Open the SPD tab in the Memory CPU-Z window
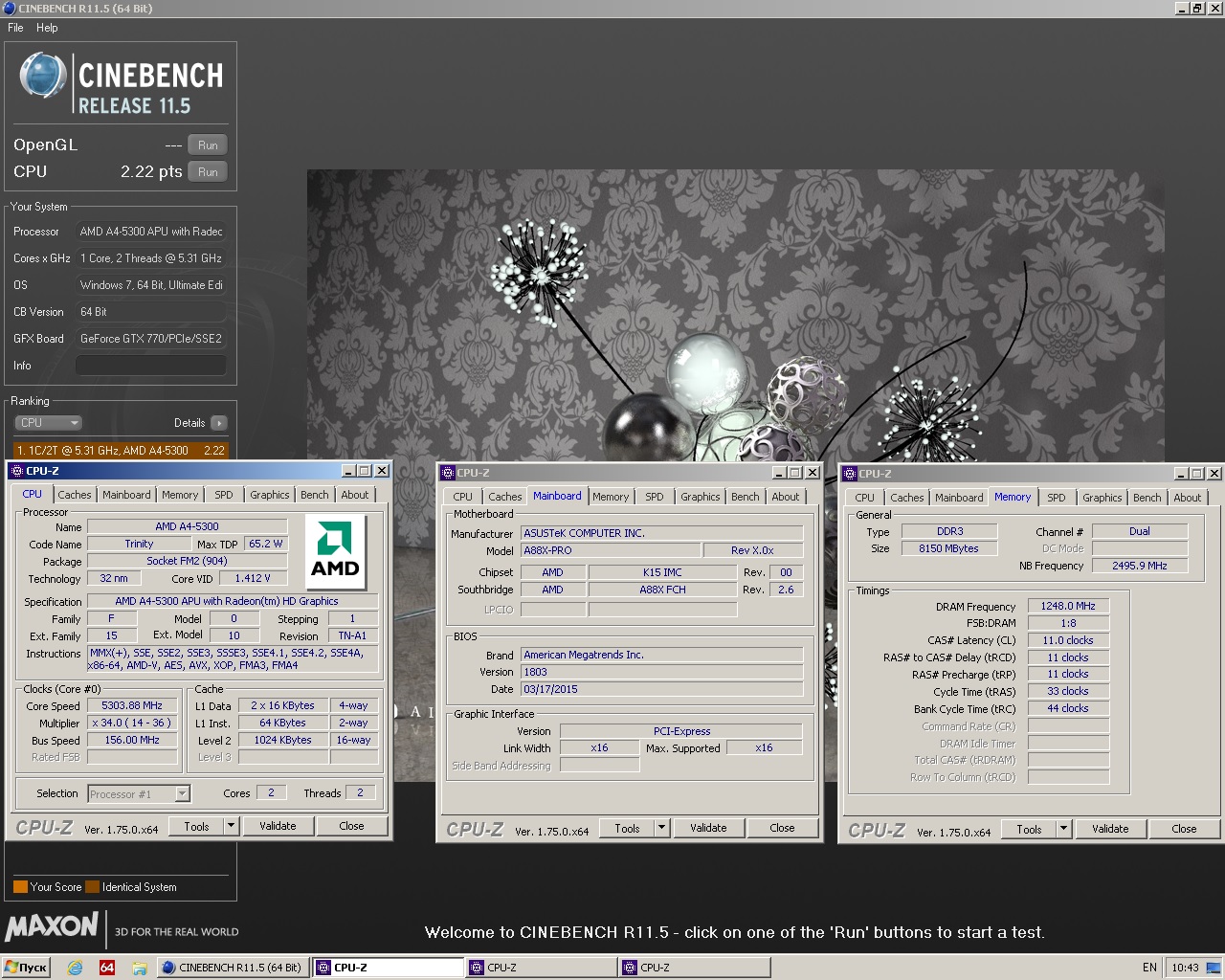The height and width of the screenshot is (980, 1225). [1056, 498]
